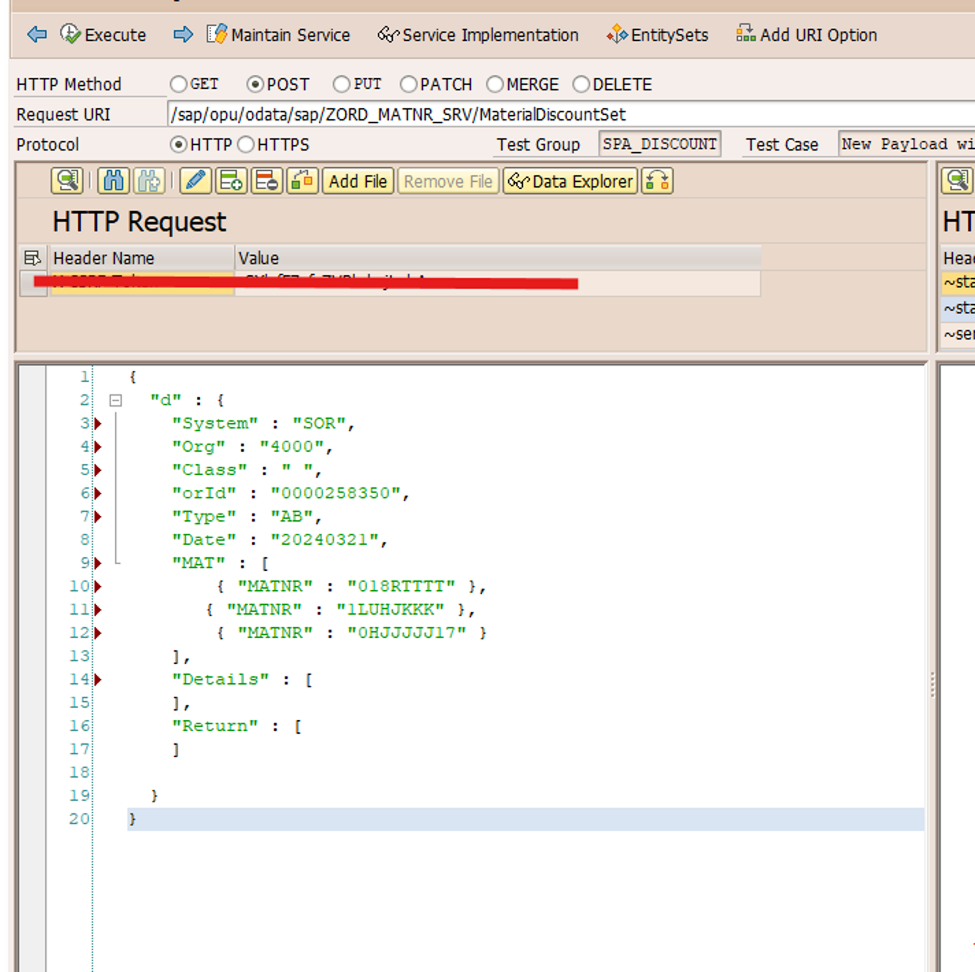Click the find next binoculars icon
Viewport: 975px width, 972px height.
tap(149, 181)
